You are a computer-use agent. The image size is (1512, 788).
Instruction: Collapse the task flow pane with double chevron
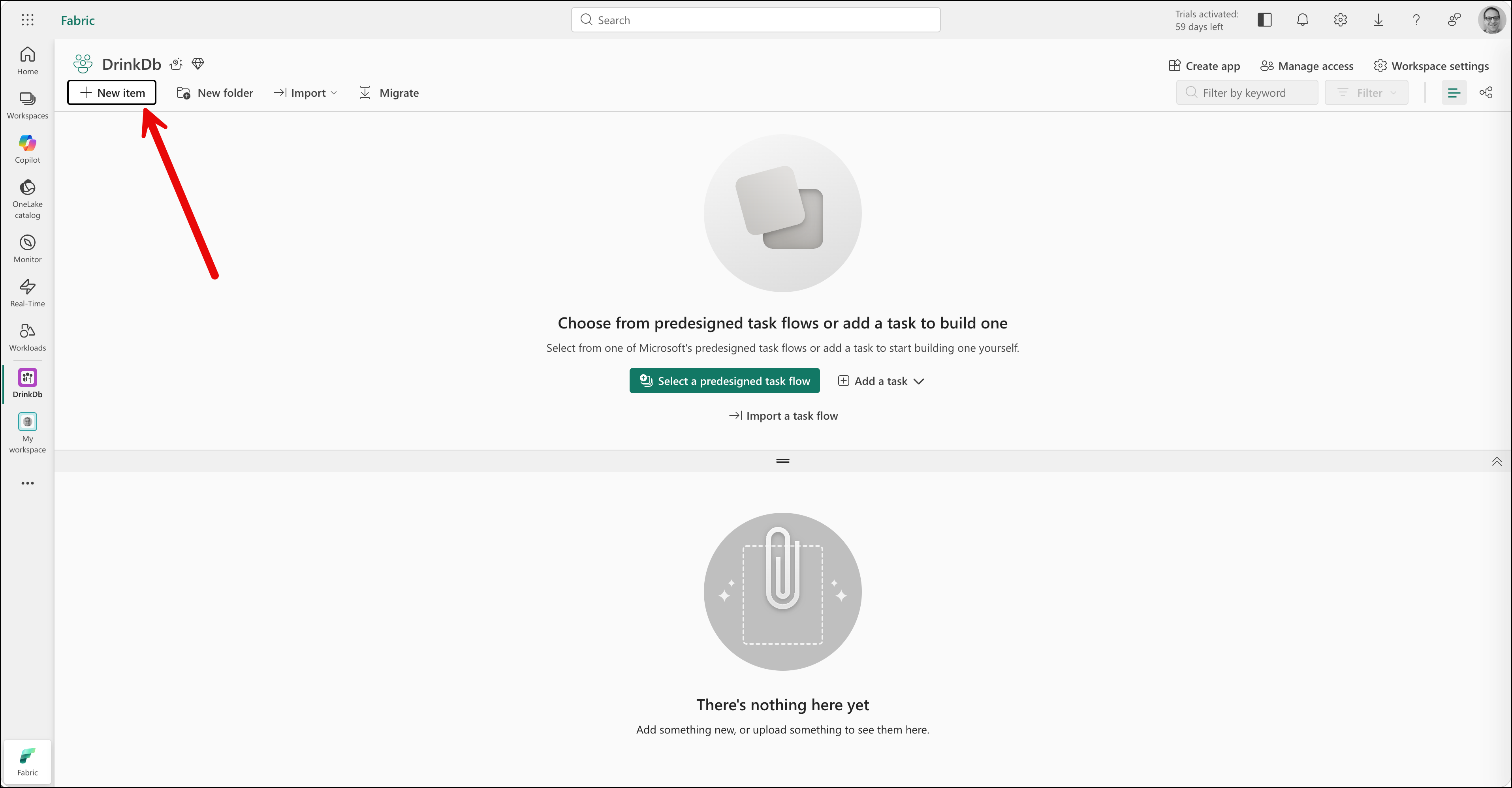1497,461
